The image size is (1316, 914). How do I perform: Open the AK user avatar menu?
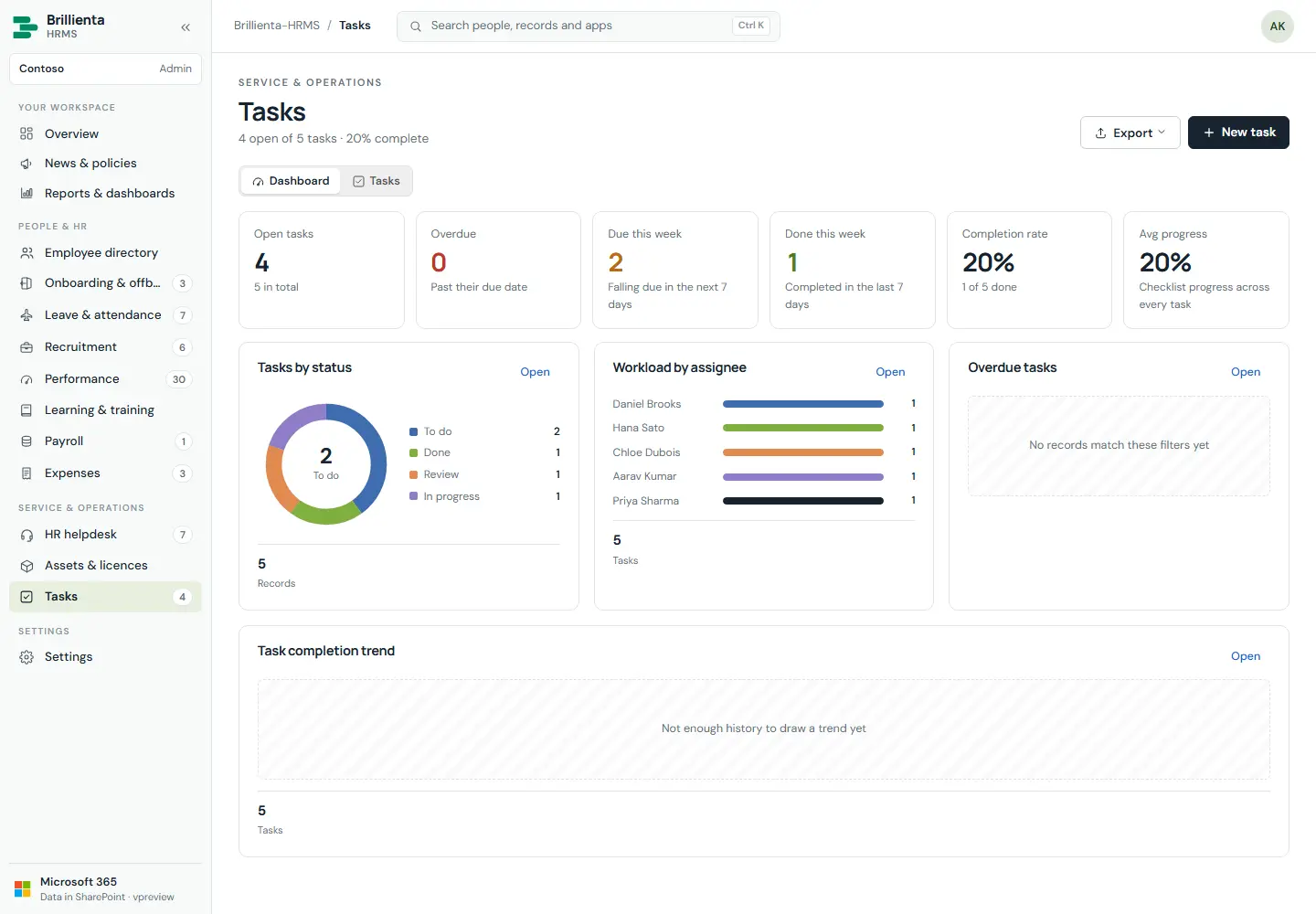[x=1278, y=27]
